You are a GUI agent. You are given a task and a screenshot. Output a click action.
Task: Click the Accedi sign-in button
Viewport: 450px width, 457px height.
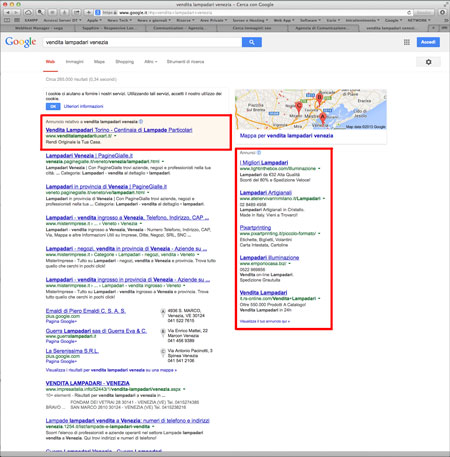point(428,42)
